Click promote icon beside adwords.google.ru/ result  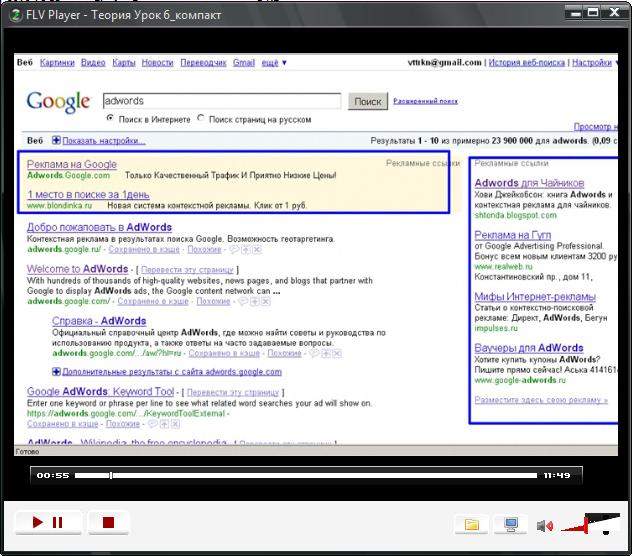click(245, 250)
